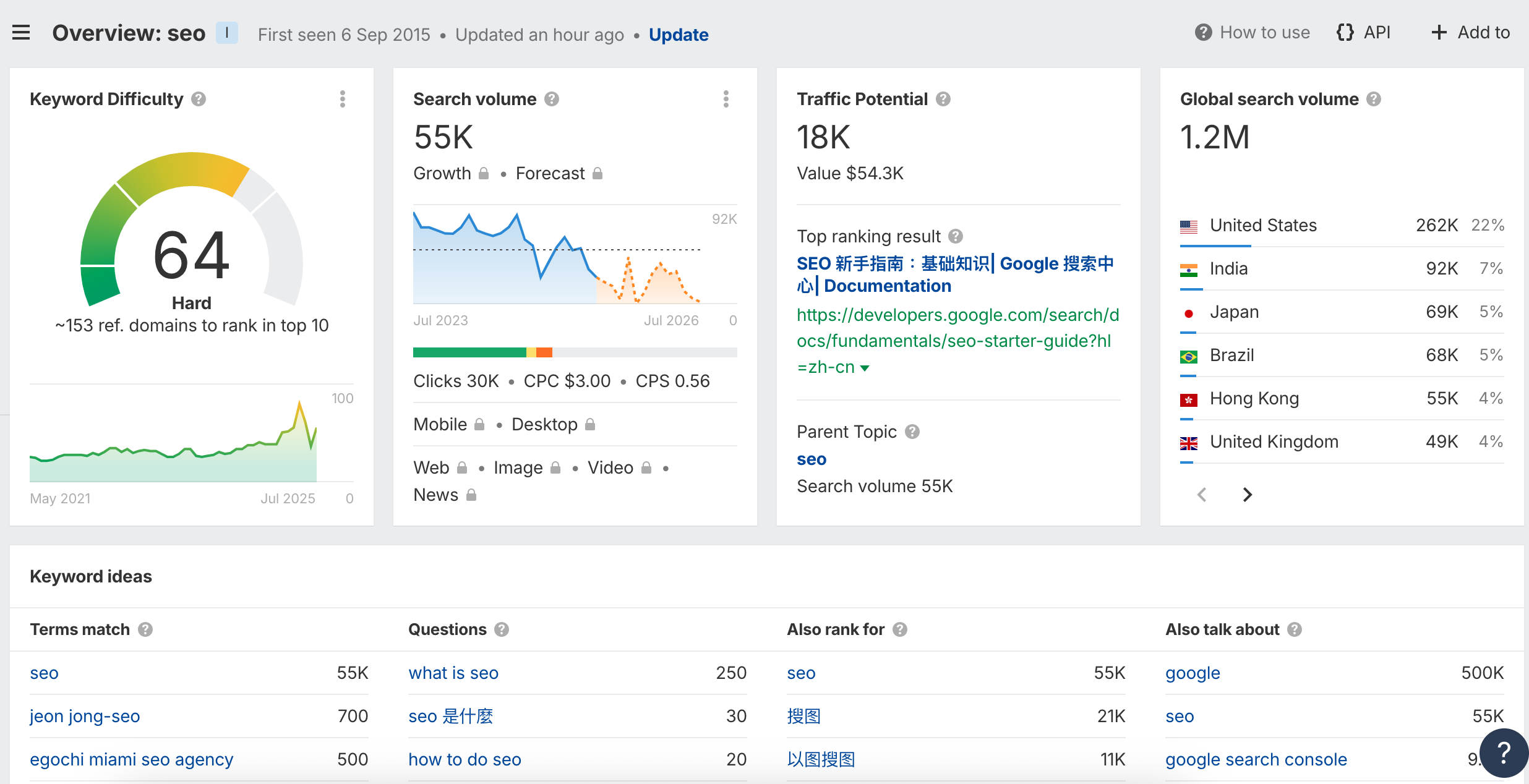The width and height of the screenshot is (1529, 784).
Task: Go to next page of countries
Action: point(1247,495)
